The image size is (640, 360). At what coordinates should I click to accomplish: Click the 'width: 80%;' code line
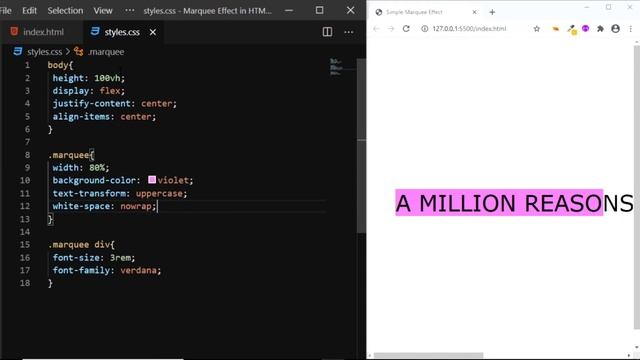point(81,168)
